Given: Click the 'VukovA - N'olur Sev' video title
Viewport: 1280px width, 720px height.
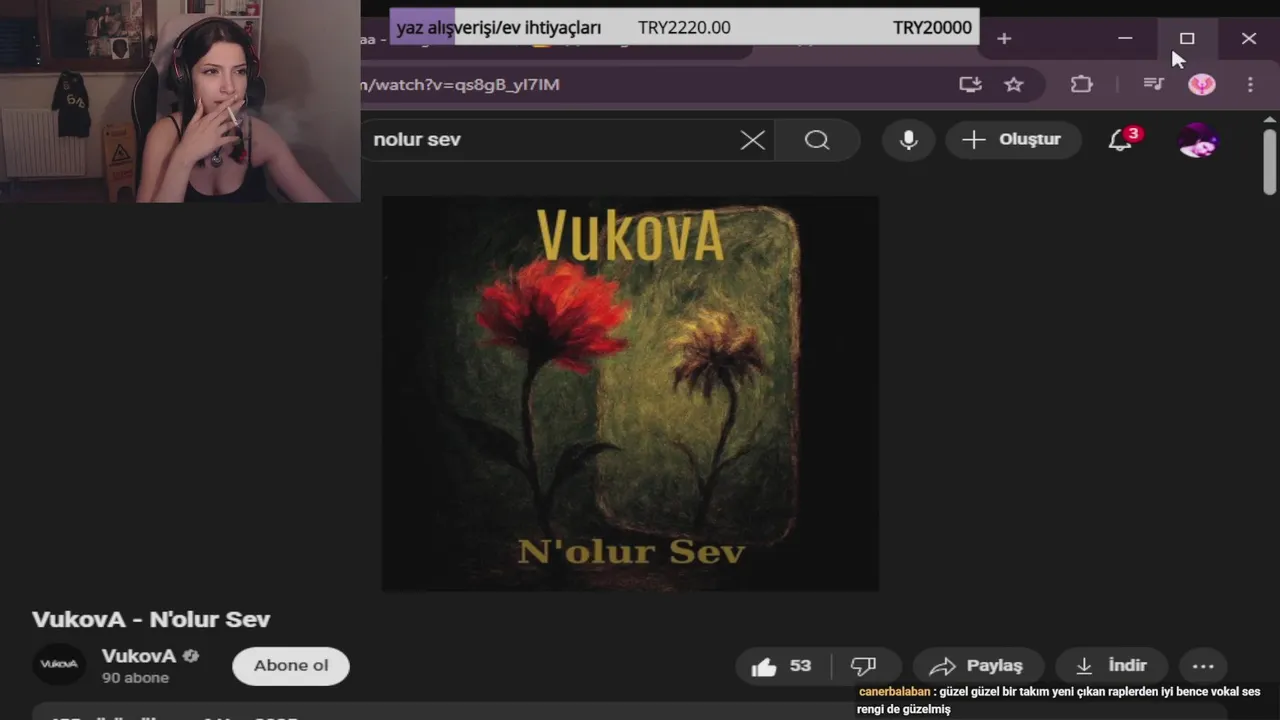Looking at the screenshot, I should pos(151,619).
